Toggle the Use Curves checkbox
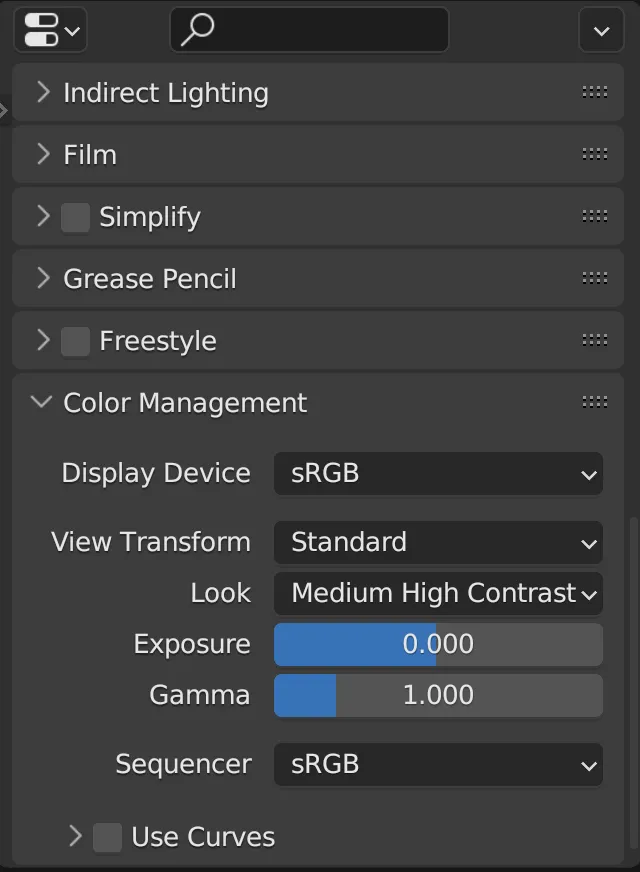 click(108, 837)
